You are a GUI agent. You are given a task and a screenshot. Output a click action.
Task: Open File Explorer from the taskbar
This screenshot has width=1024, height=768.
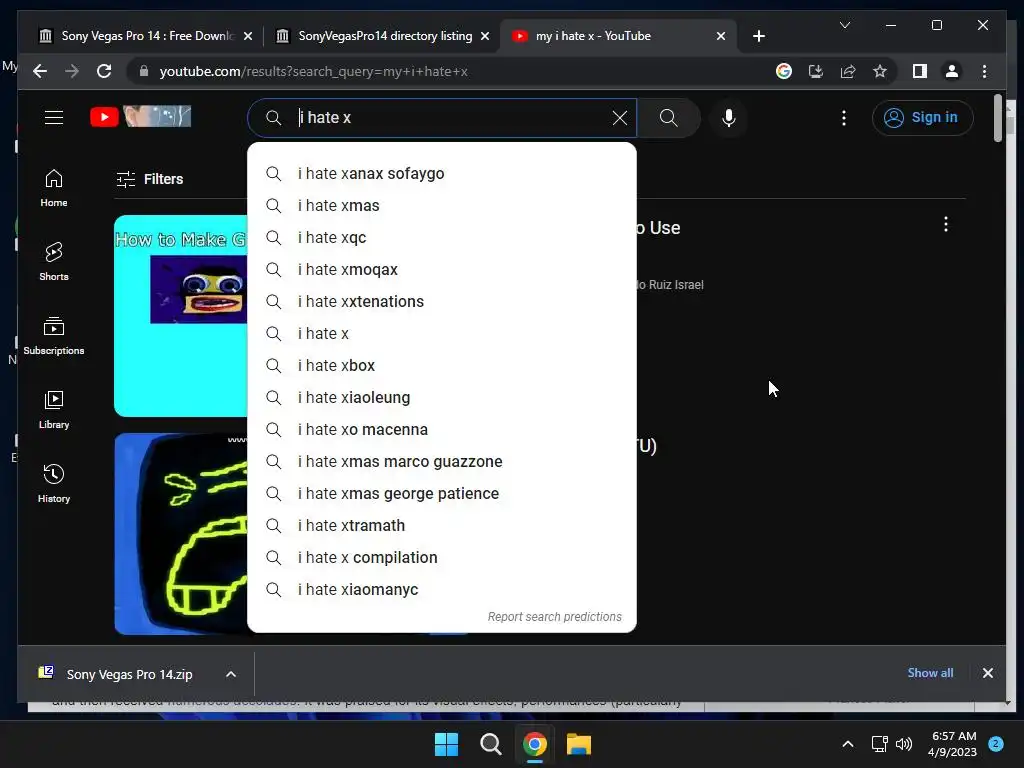pos(579,744)
